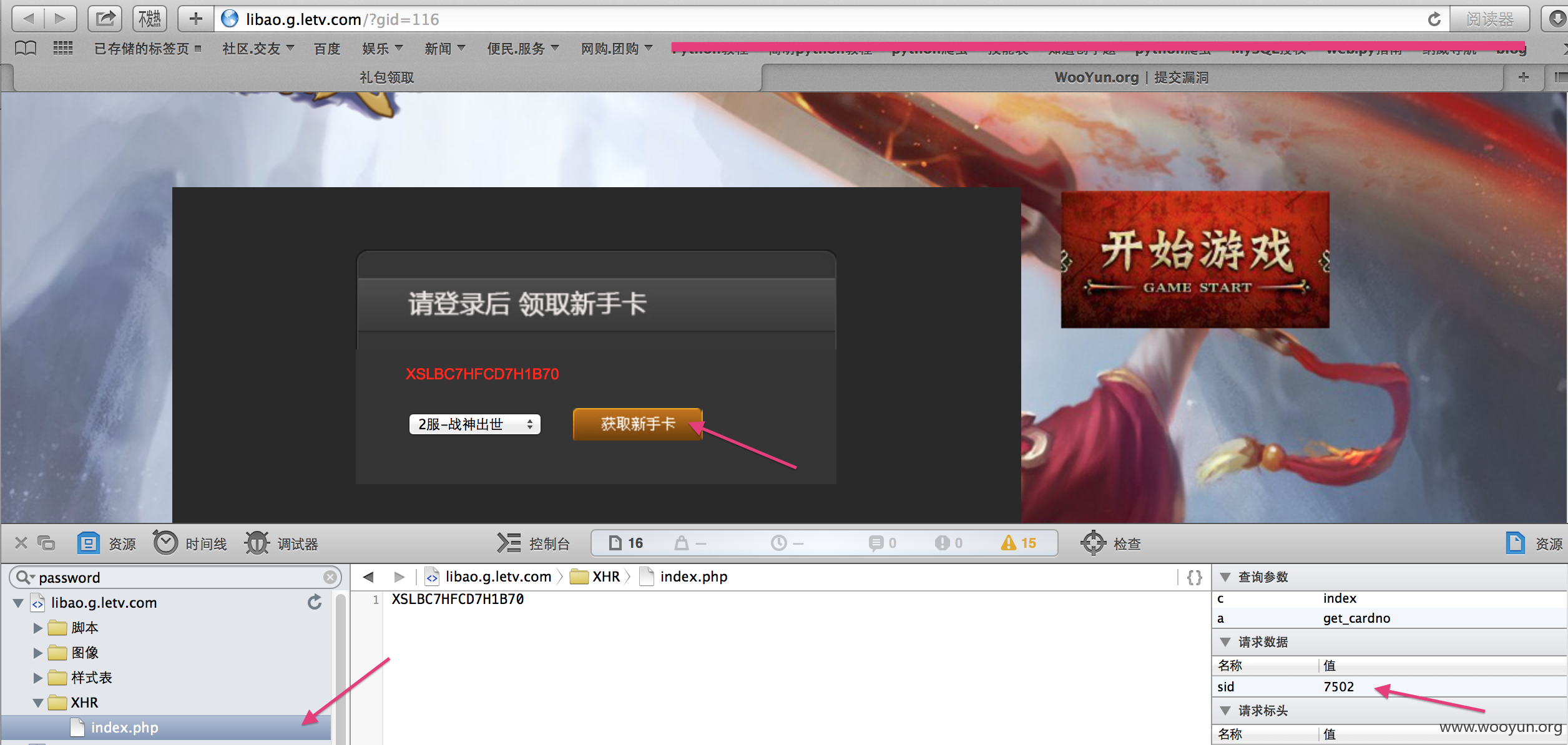
Task: Close the web inspector
Action: [x=21, y=543]
